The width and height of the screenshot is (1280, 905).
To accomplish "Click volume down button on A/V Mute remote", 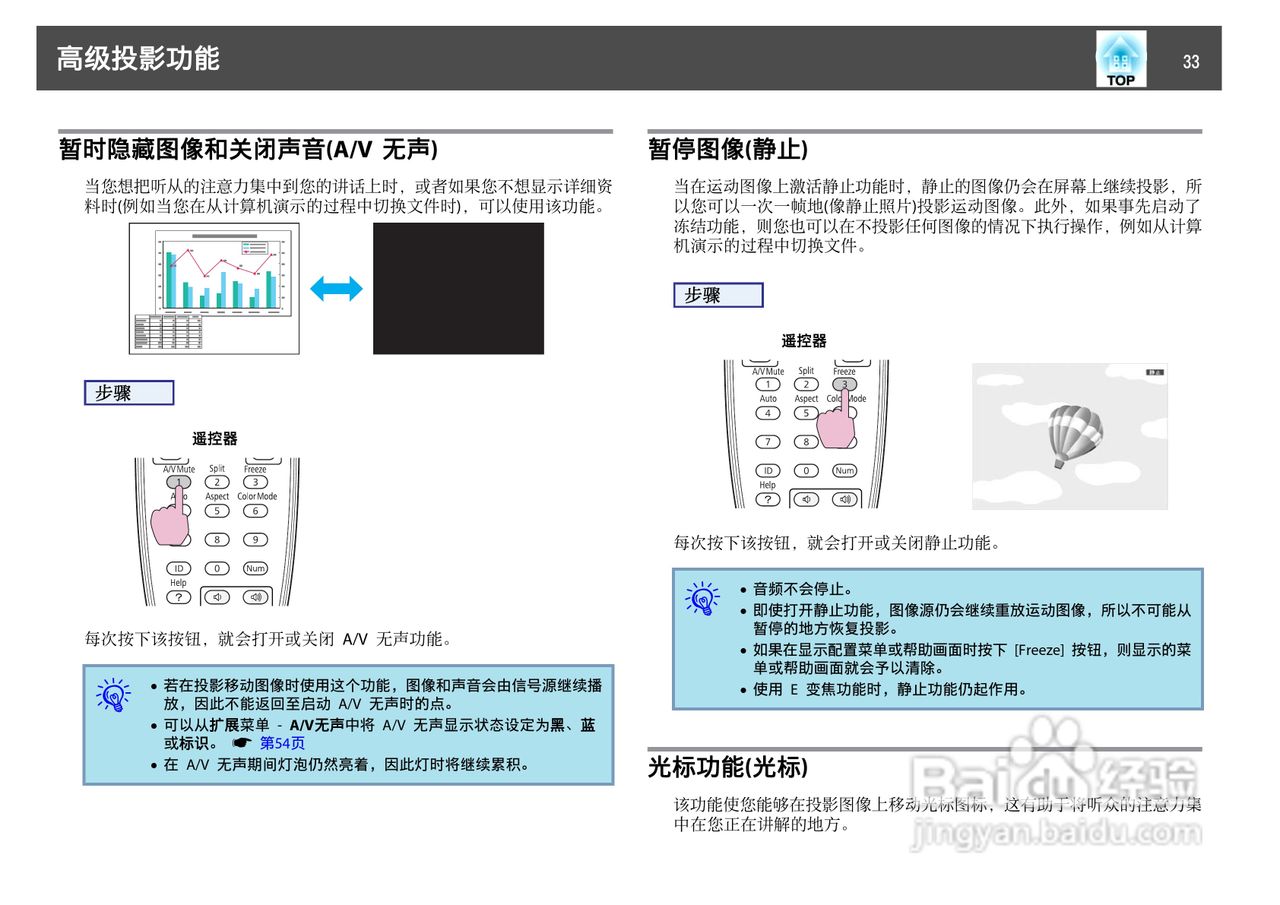I will [x=218, y=597].
